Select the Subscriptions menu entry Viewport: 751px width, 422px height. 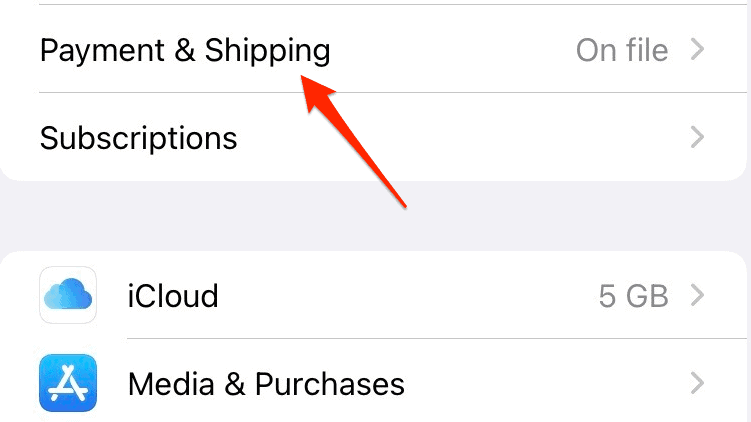click(139, 137)
